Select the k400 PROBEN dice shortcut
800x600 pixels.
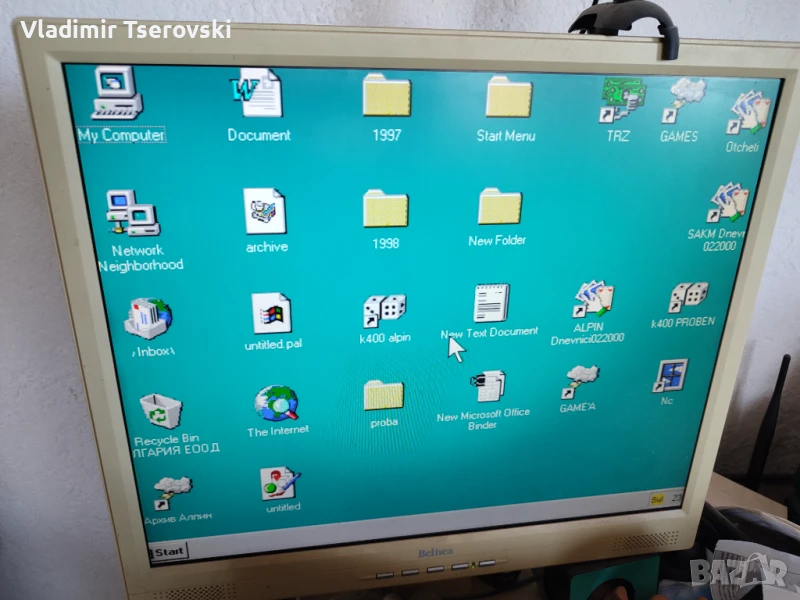coord(687,298)
